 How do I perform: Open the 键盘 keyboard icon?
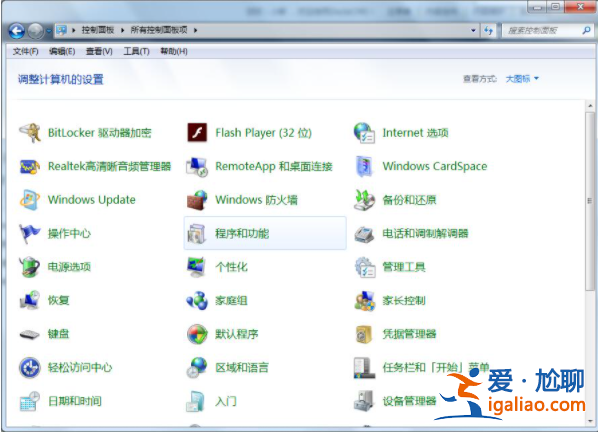point(30,334)
